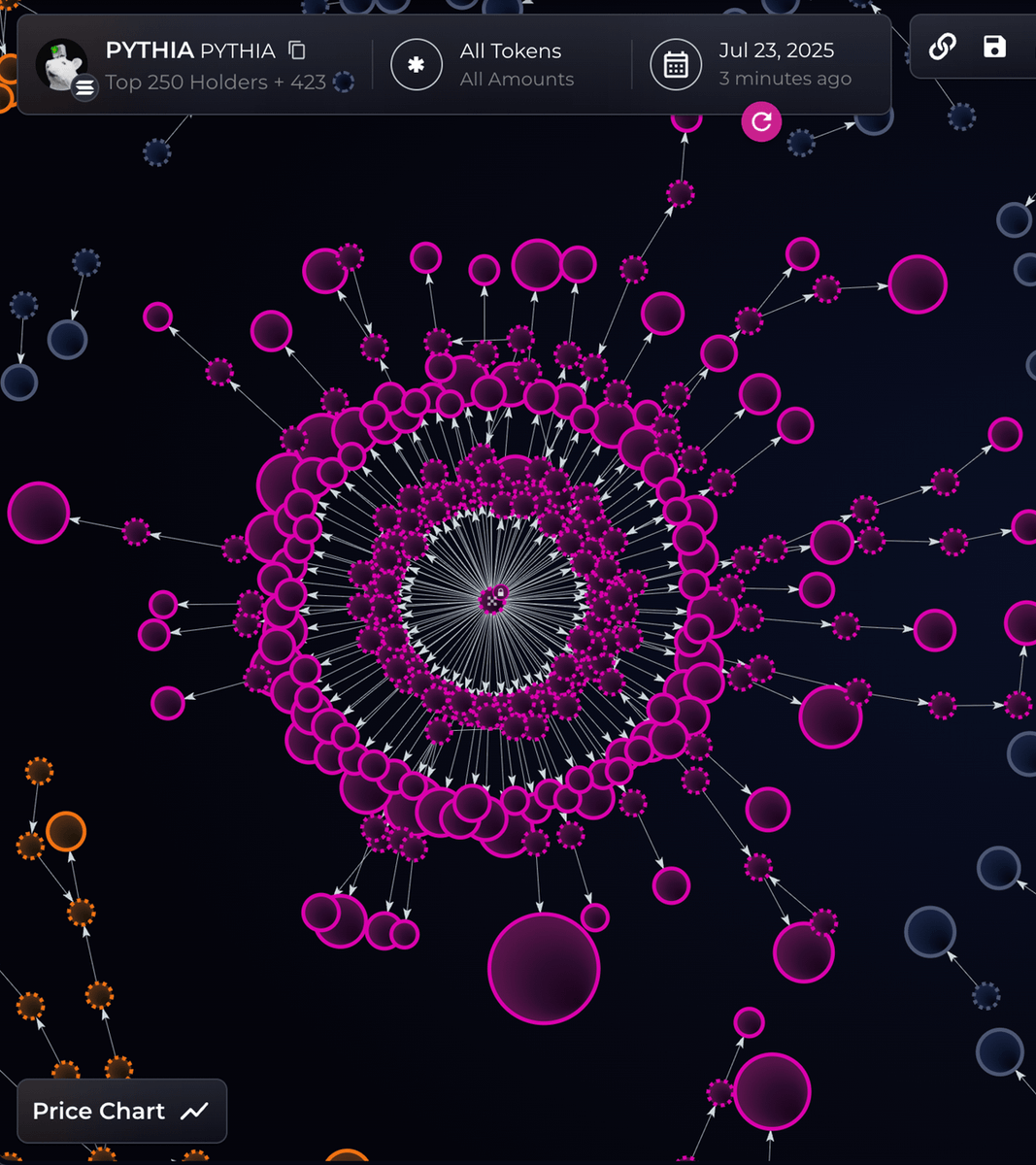Click the '3 minutes ago' timestamp
The image size is (1036, 1165).
tap(785, 79)
